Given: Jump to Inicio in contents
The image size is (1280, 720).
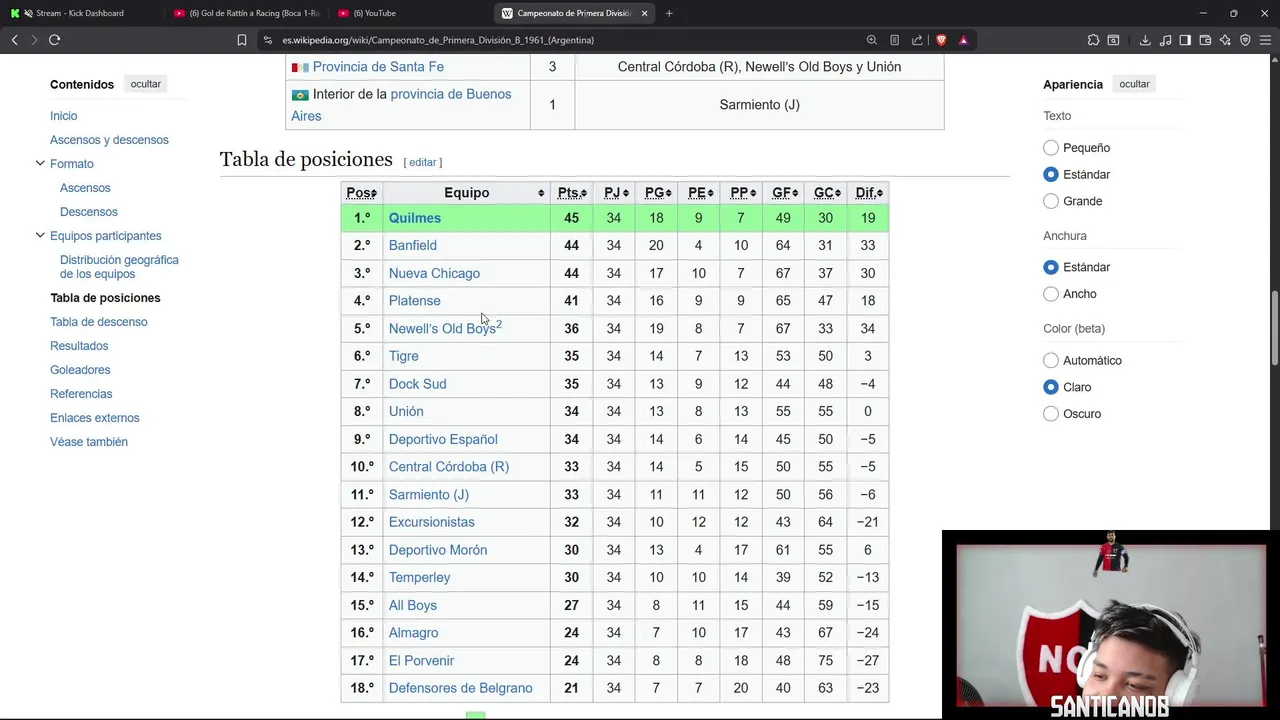Looking at the screenshot, I should (x=64, y=116).
